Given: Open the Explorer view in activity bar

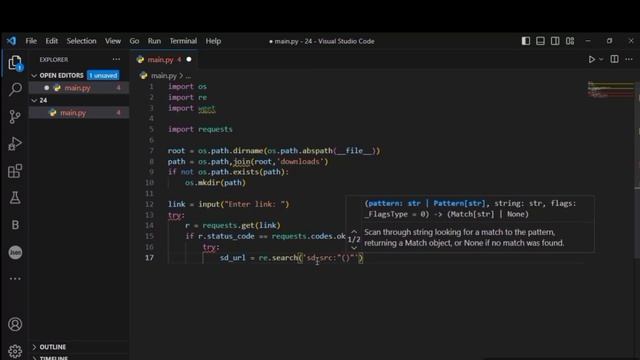Looking at the screenshot, I should pos(15,63).
